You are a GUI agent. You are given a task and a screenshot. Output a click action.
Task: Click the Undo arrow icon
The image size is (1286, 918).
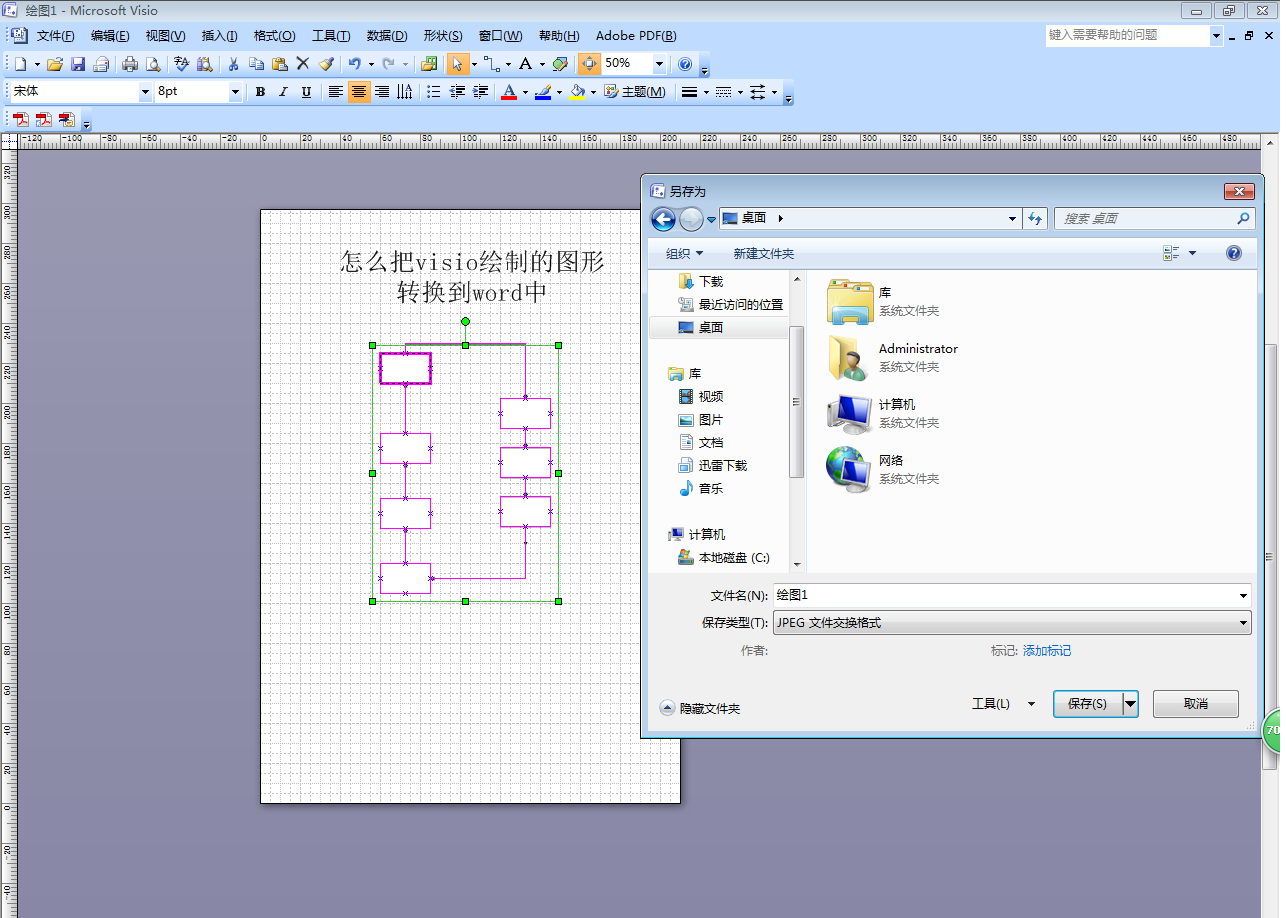354,64
